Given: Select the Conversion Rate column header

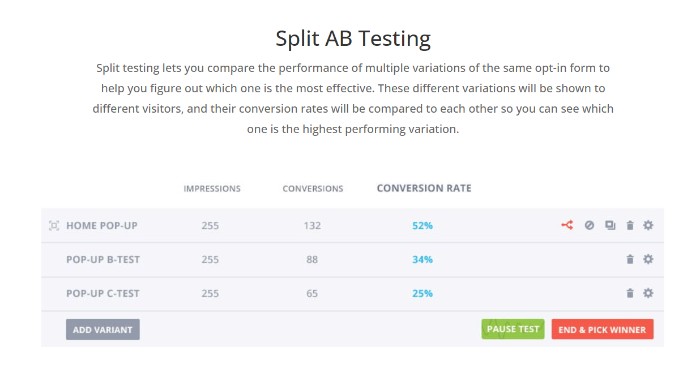Looking at the screenshot, I should pos(424,188).
